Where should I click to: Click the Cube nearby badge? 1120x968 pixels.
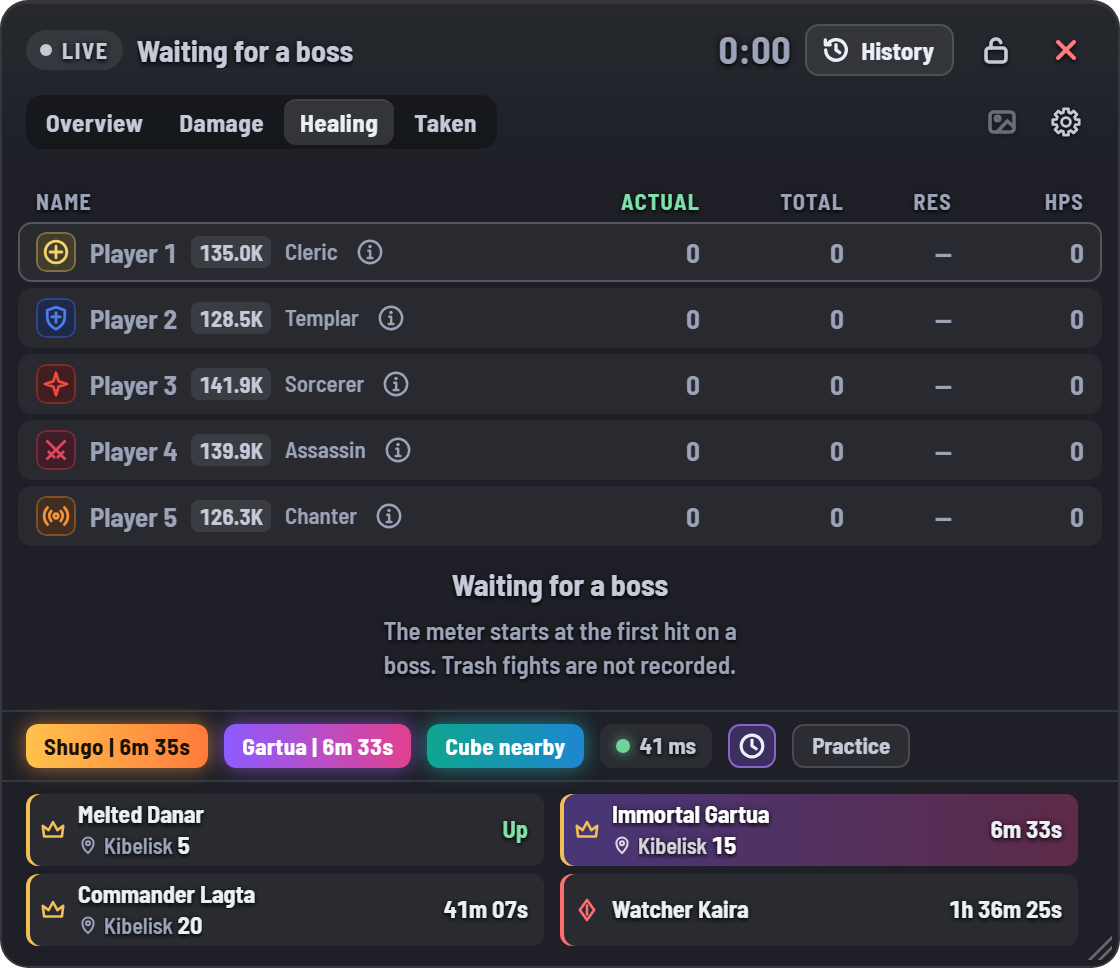tap(505, 747)
